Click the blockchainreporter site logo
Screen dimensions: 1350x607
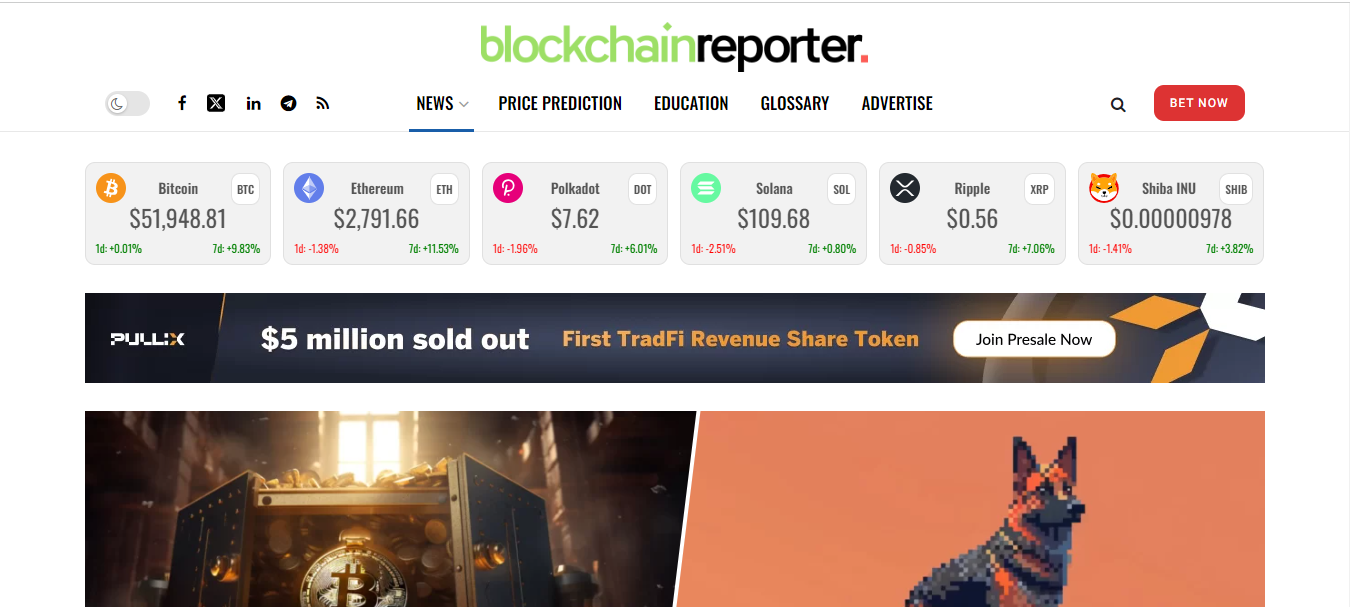click(x=674, y=45)
